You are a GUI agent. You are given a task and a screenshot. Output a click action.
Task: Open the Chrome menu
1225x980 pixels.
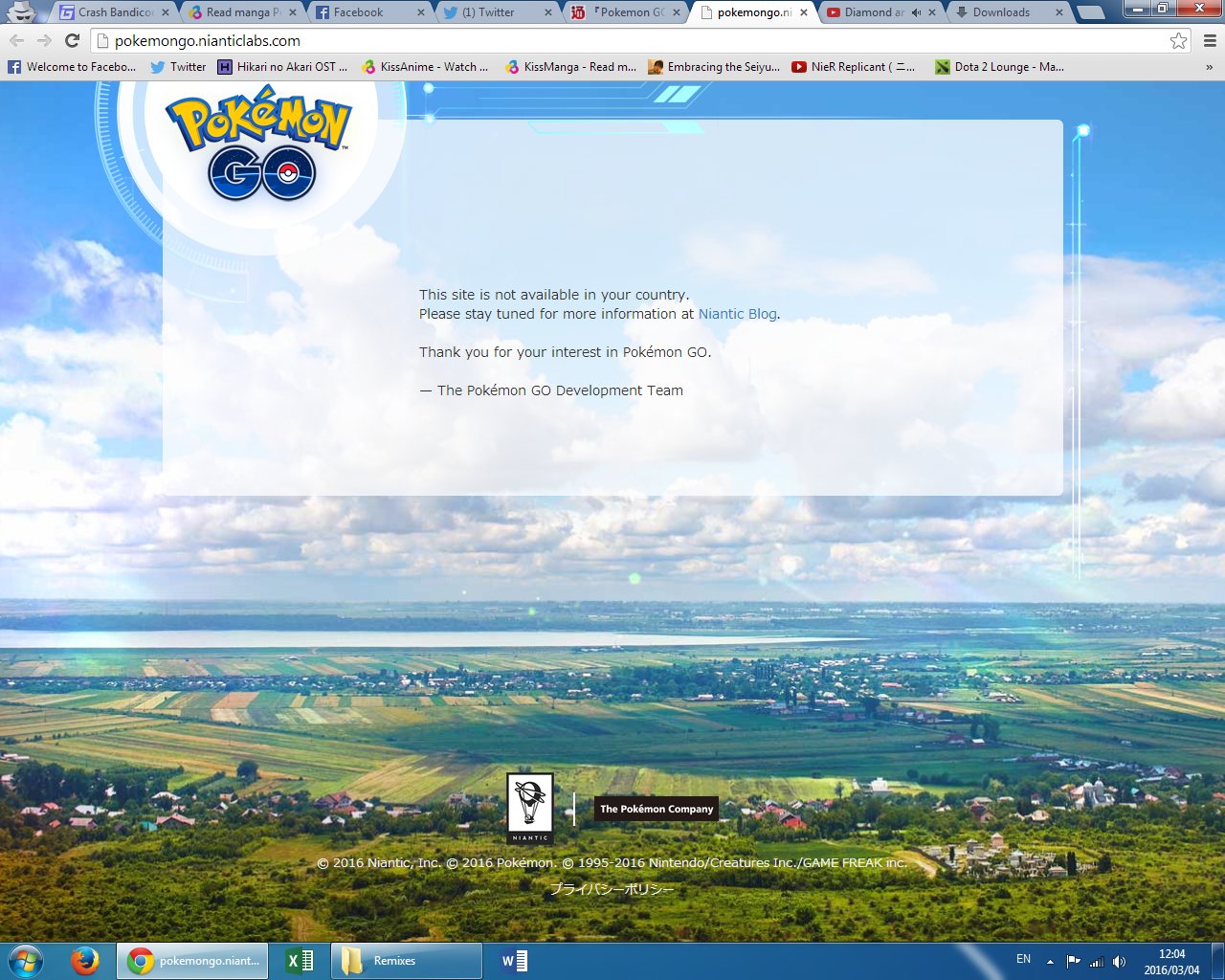click(1210, 40)
